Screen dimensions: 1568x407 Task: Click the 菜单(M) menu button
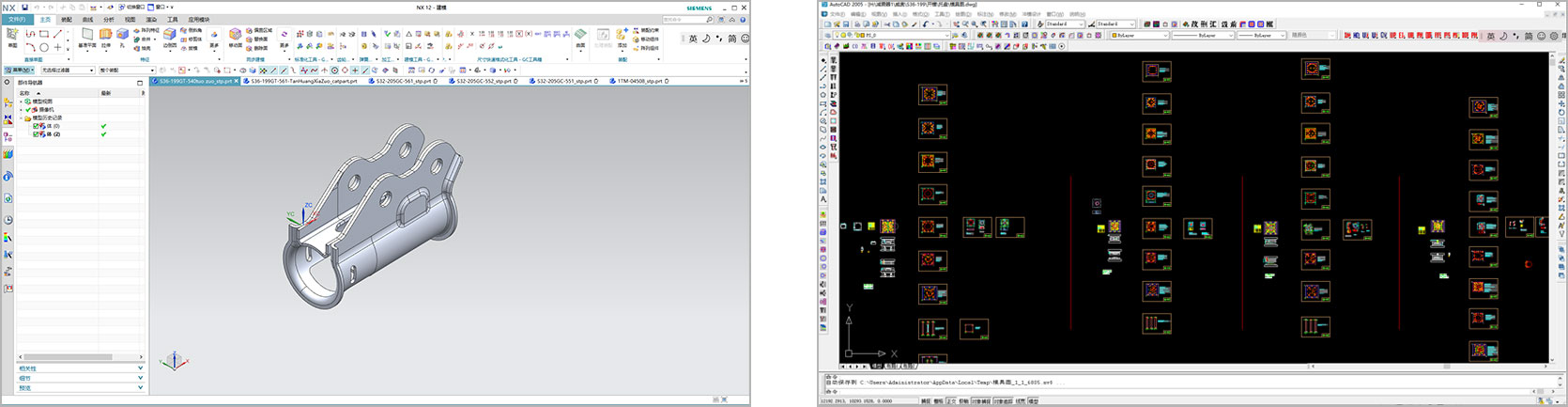[x=18, y=70]
